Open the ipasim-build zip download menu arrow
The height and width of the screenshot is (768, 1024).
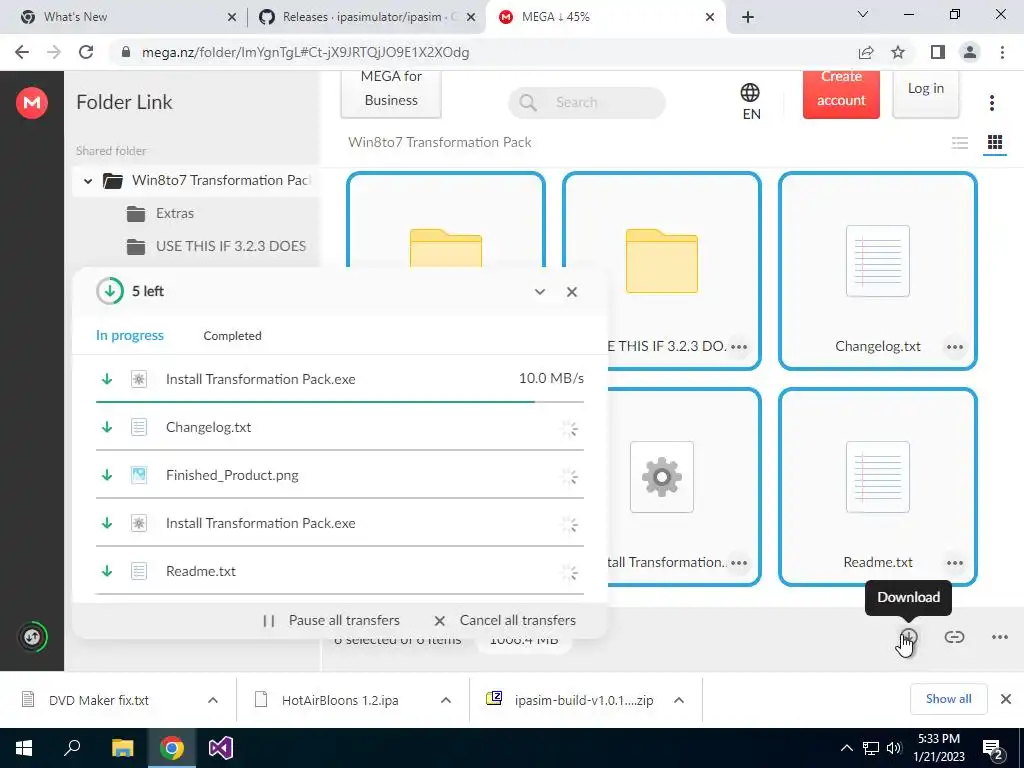tap(679, 700)
